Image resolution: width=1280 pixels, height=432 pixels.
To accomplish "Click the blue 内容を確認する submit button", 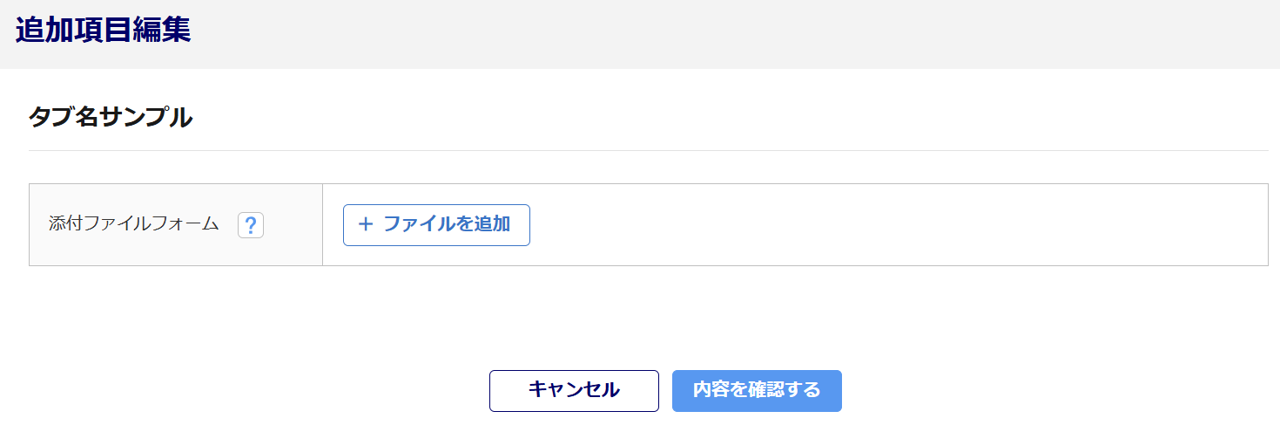I will pyautogui.click(x=757, y=391).
